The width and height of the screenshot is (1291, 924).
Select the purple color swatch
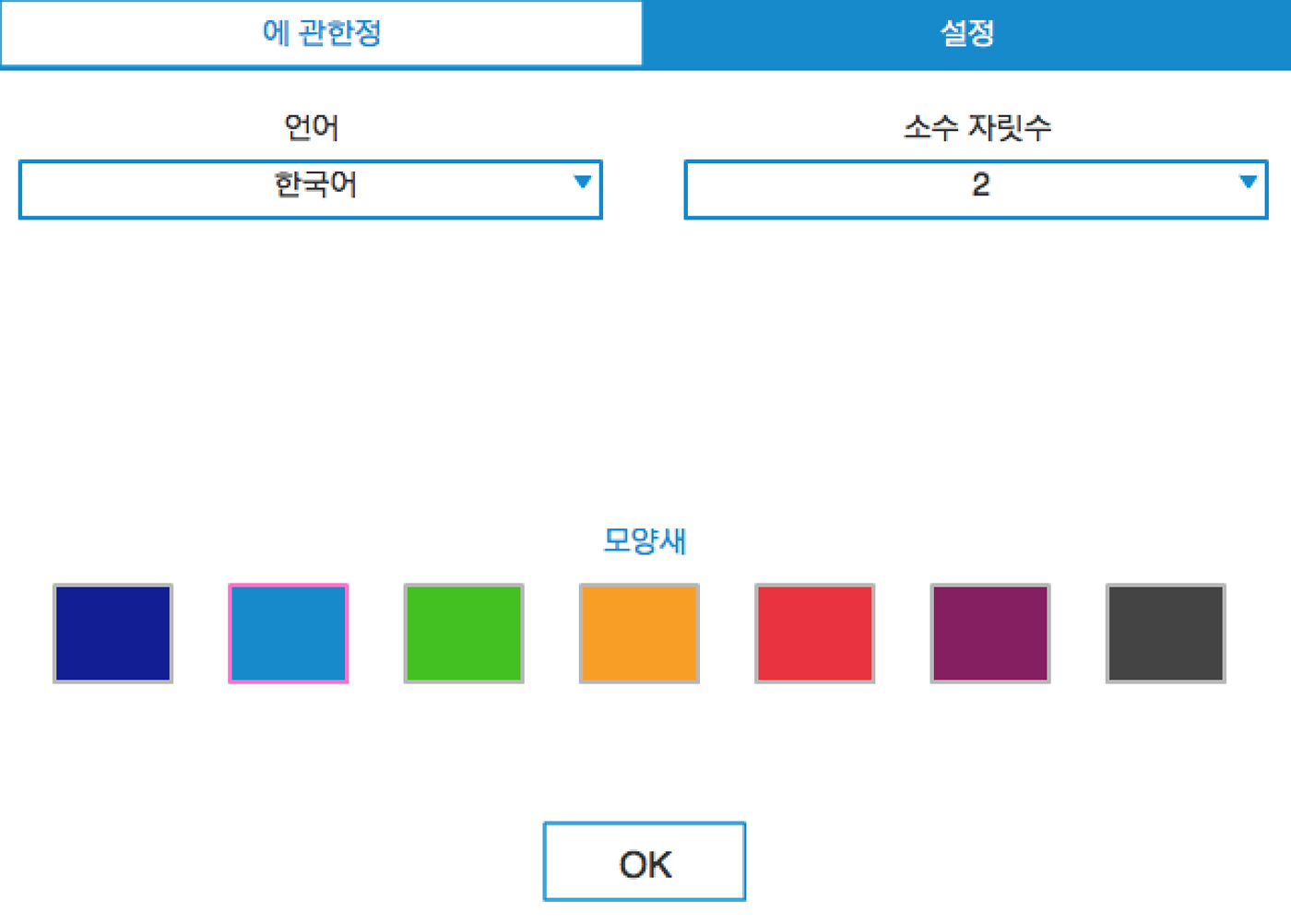pos(989,633)
